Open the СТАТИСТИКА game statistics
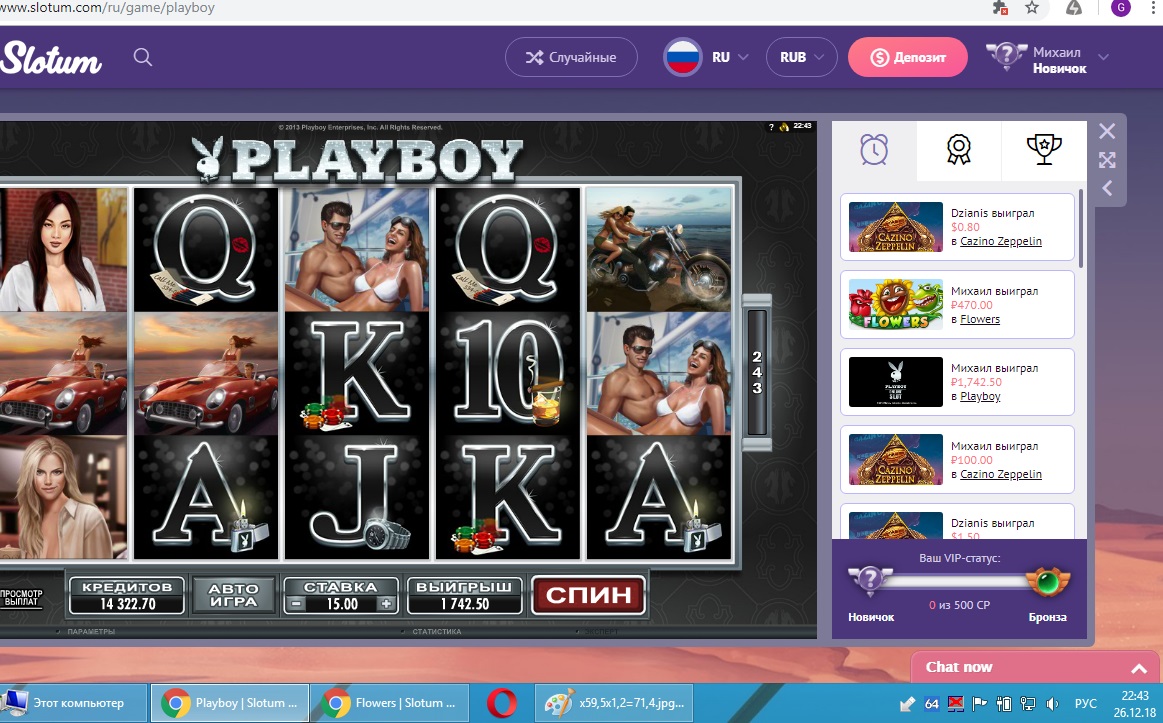The height and width of the screenshot is (723, 1163). (x=436, y=632)
